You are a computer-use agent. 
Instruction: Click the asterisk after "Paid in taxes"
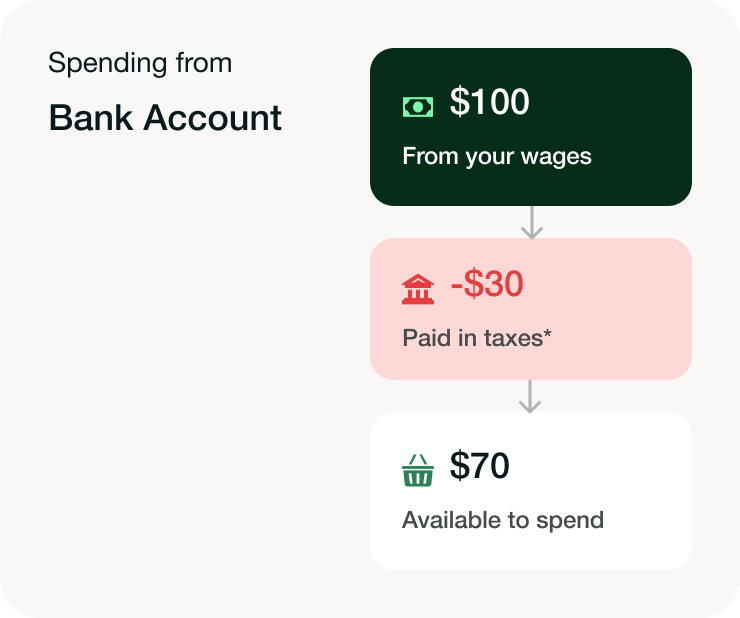(547, 334)
